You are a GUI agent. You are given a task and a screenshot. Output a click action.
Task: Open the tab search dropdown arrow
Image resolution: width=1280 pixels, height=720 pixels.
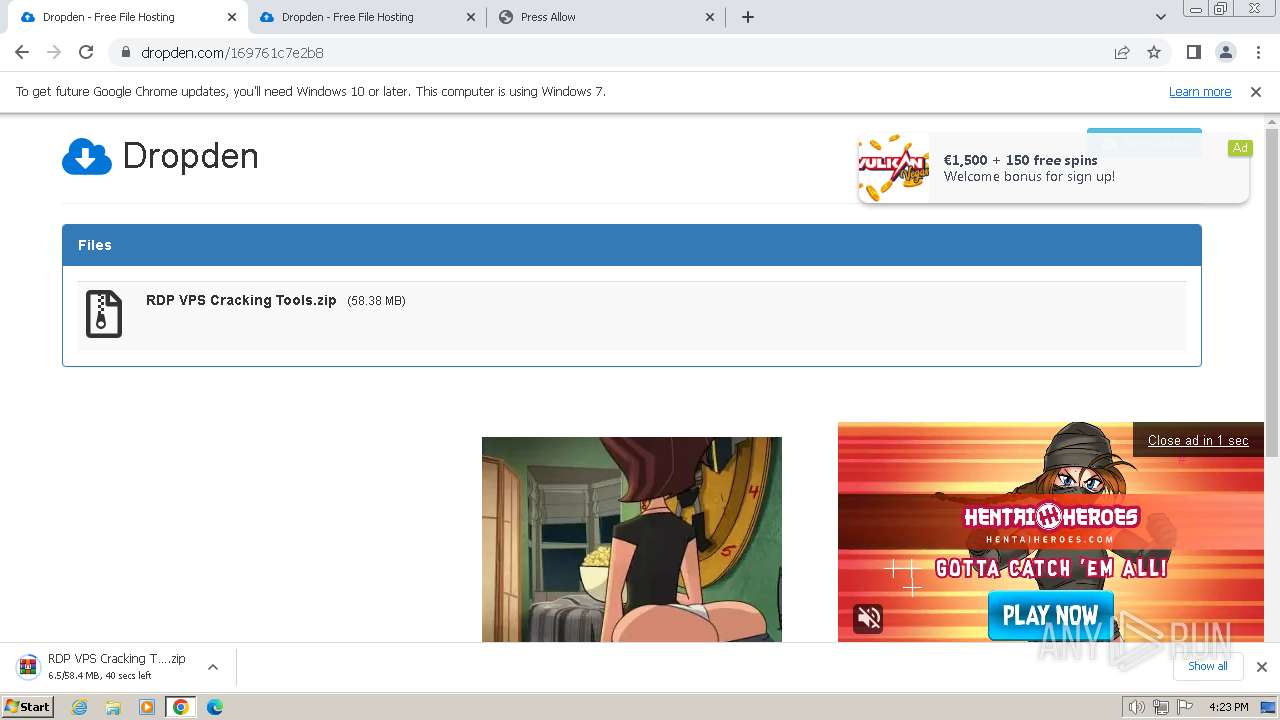click(x=1161, y=17)
